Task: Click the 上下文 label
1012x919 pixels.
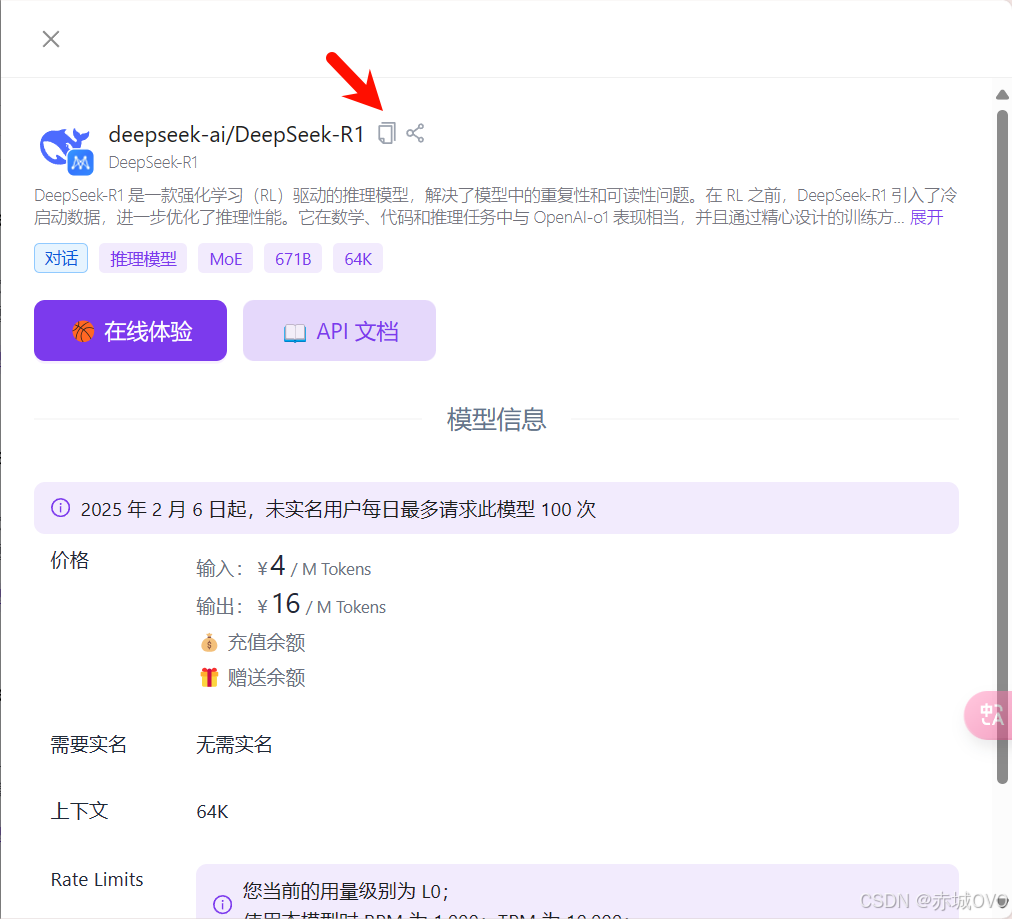Action: point(79,811)
